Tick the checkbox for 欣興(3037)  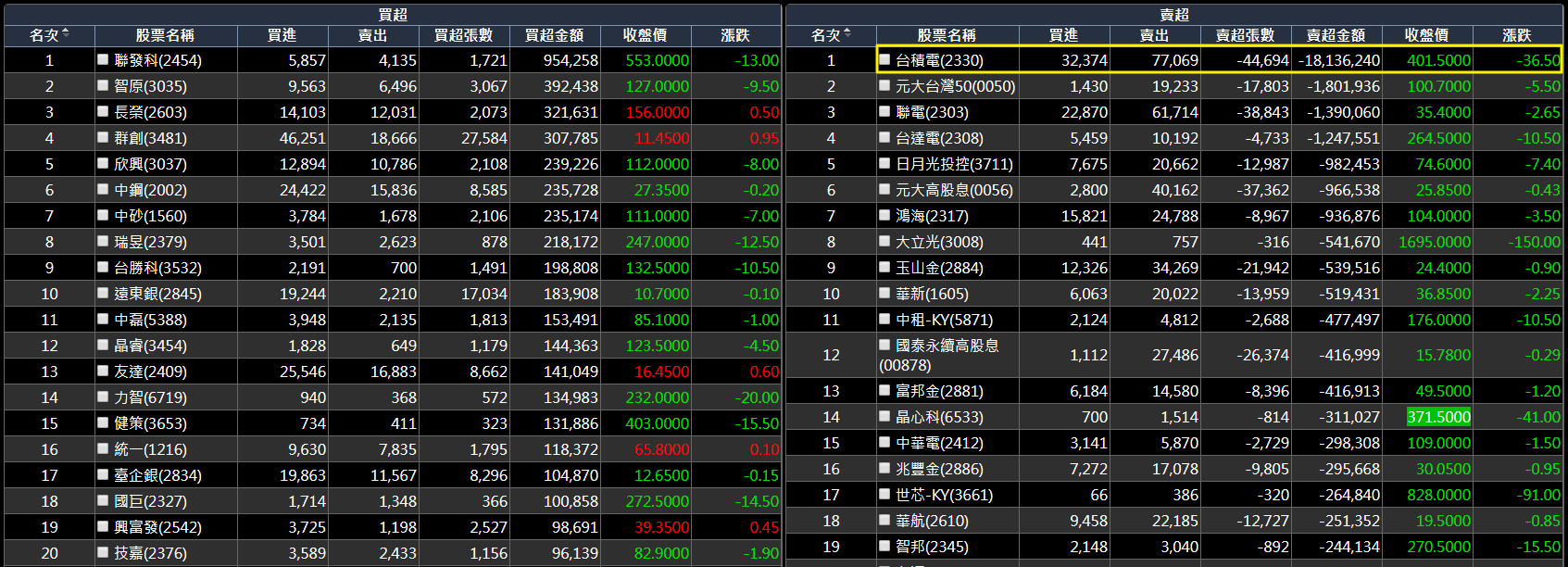(103, 163)
